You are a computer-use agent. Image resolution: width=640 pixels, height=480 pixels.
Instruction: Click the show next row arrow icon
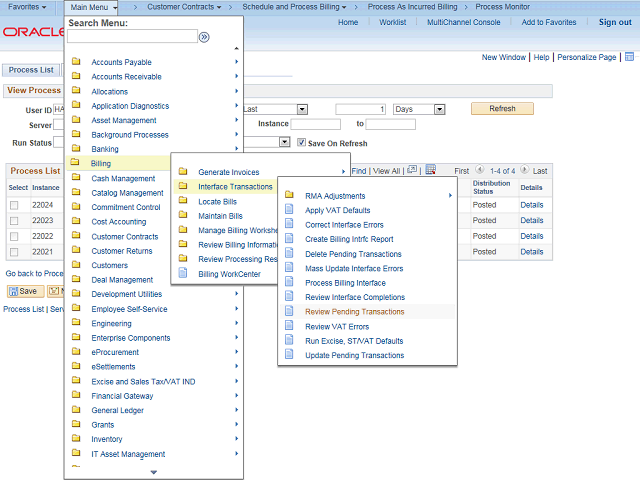525,171
